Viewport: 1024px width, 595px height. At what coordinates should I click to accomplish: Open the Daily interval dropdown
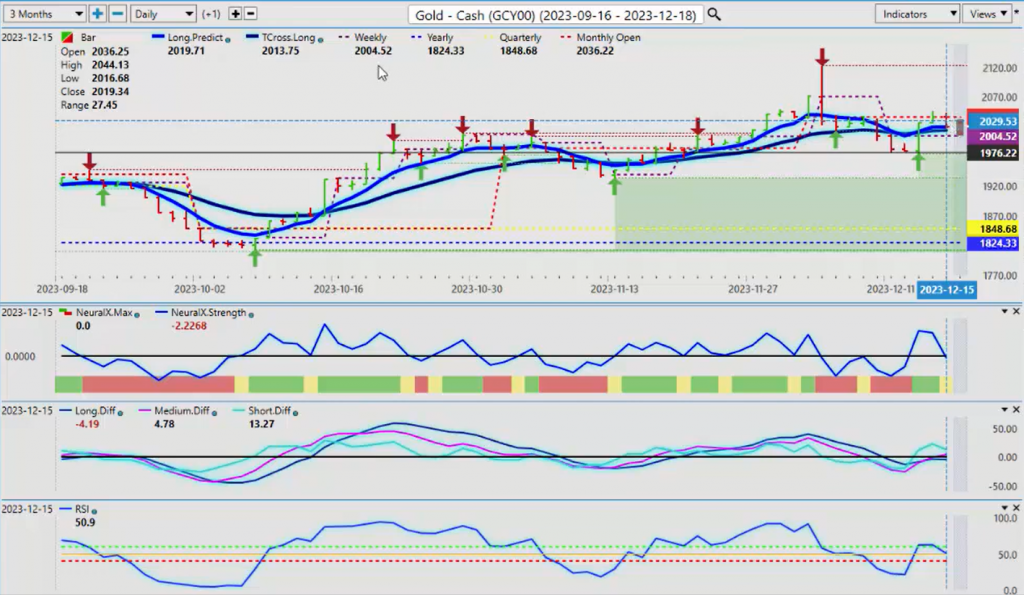[163, 14]
